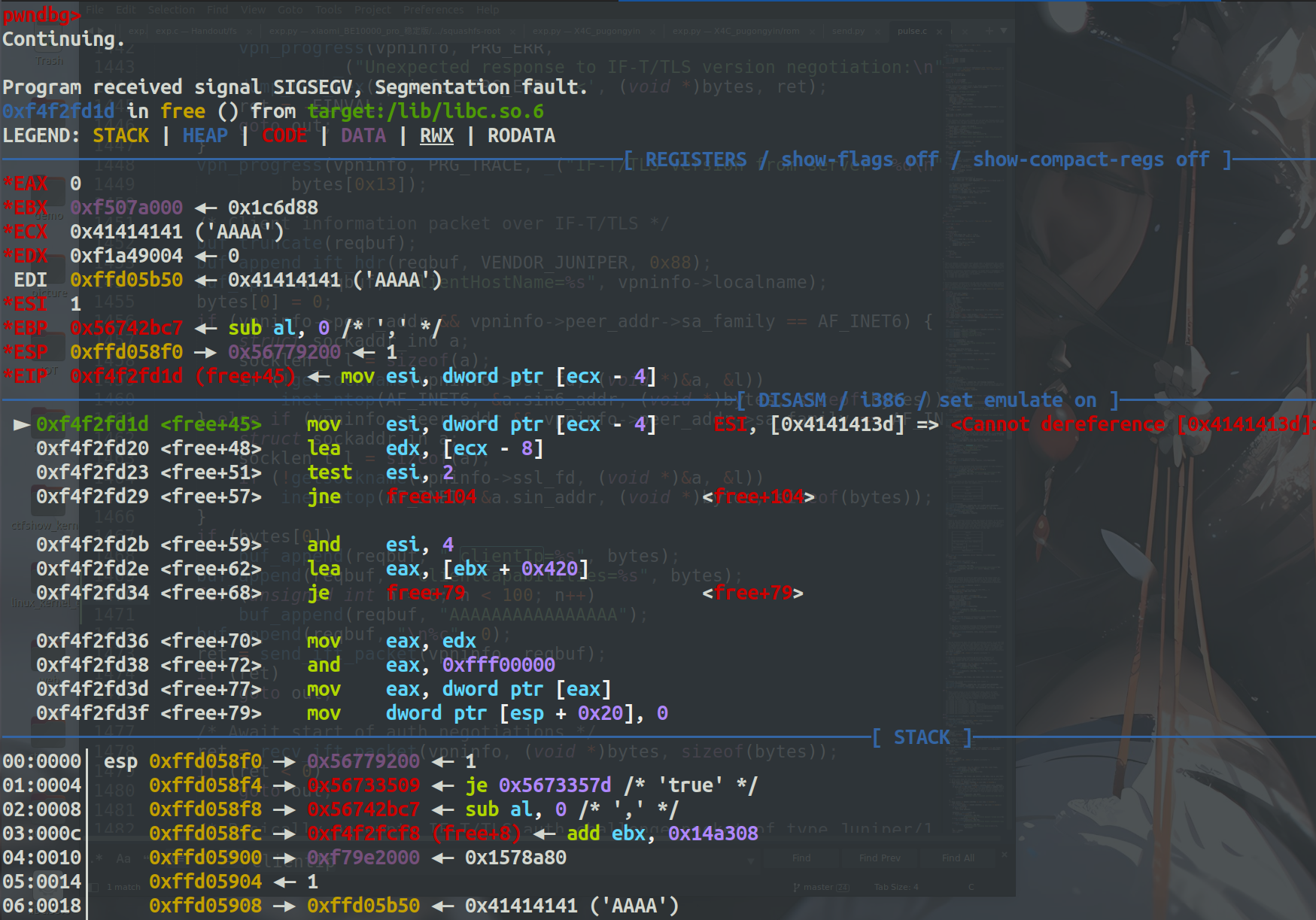1316x920 pixels.
Task: Close the pulse.c tab
Action: tap(939, 32)
